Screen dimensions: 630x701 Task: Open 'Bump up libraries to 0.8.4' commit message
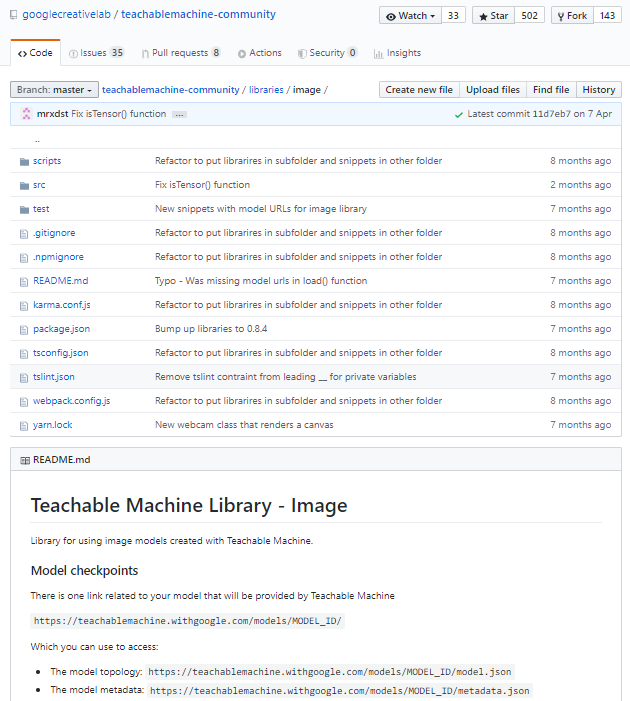[211, 329]
